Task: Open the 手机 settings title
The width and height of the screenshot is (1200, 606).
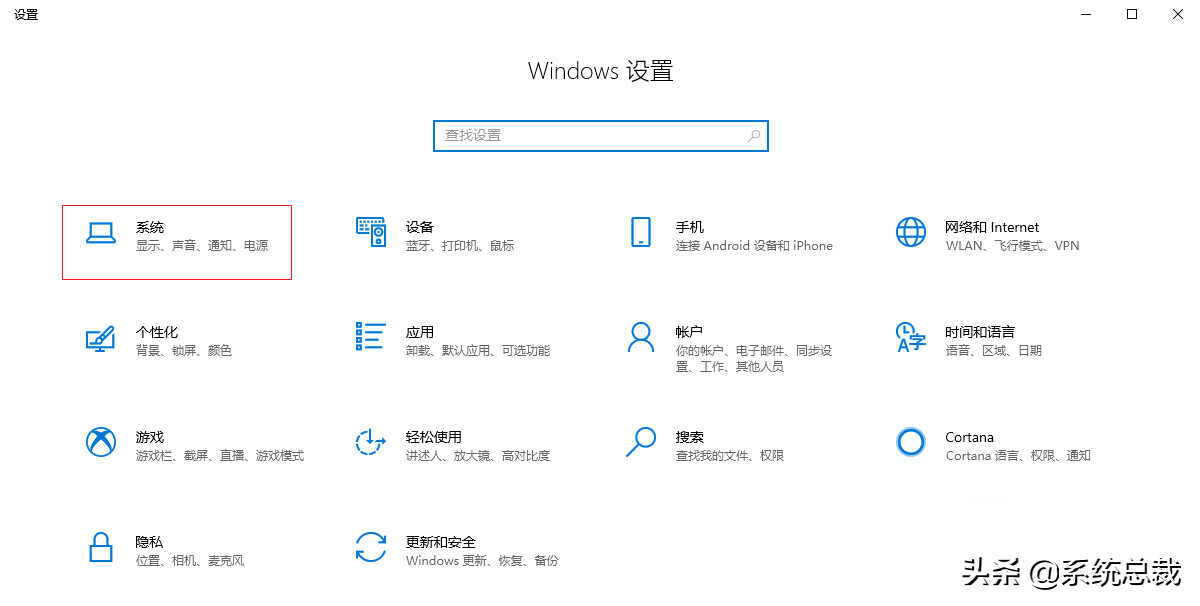Action: coord(690,227)
